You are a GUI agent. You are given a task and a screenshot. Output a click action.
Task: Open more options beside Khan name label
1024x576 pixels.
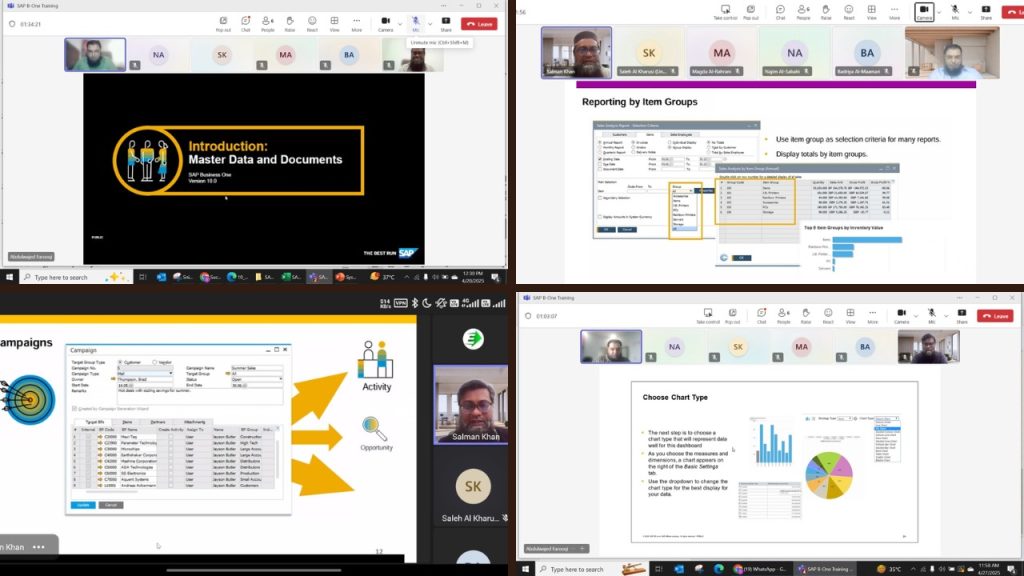click(39, 547)
